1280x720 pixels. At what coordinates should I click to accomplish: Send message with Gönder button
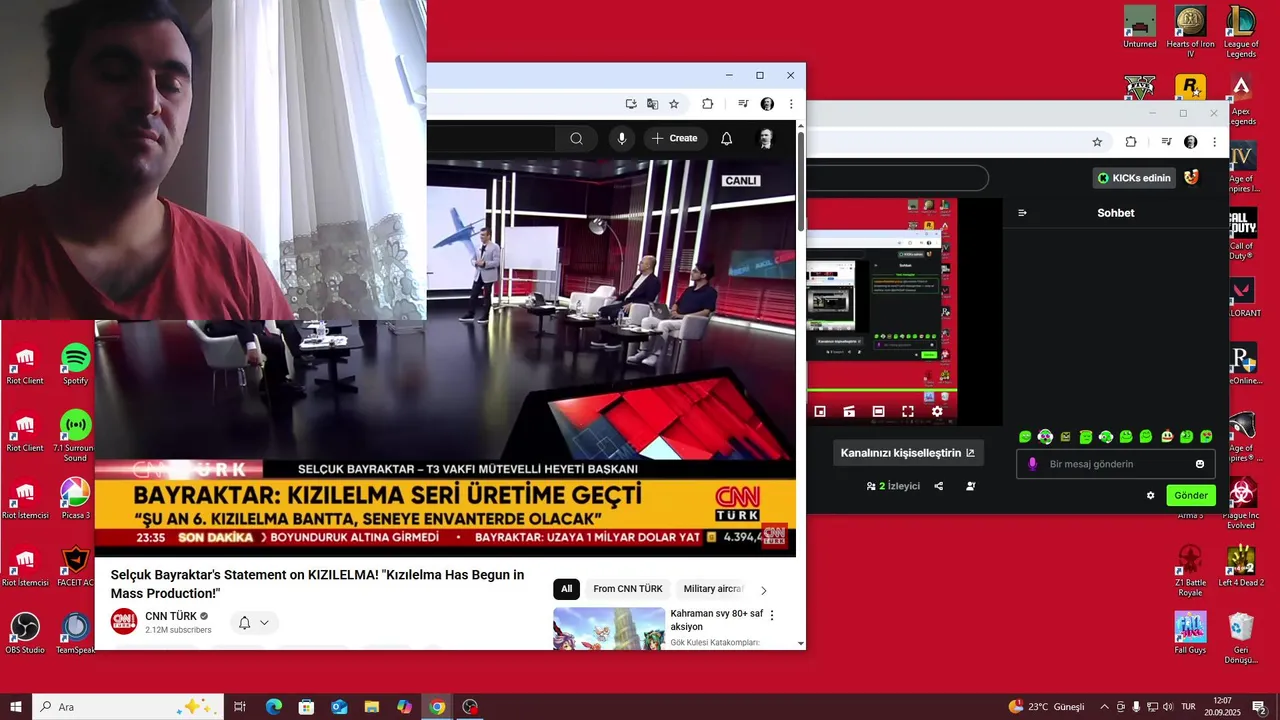click(1191, 495)
